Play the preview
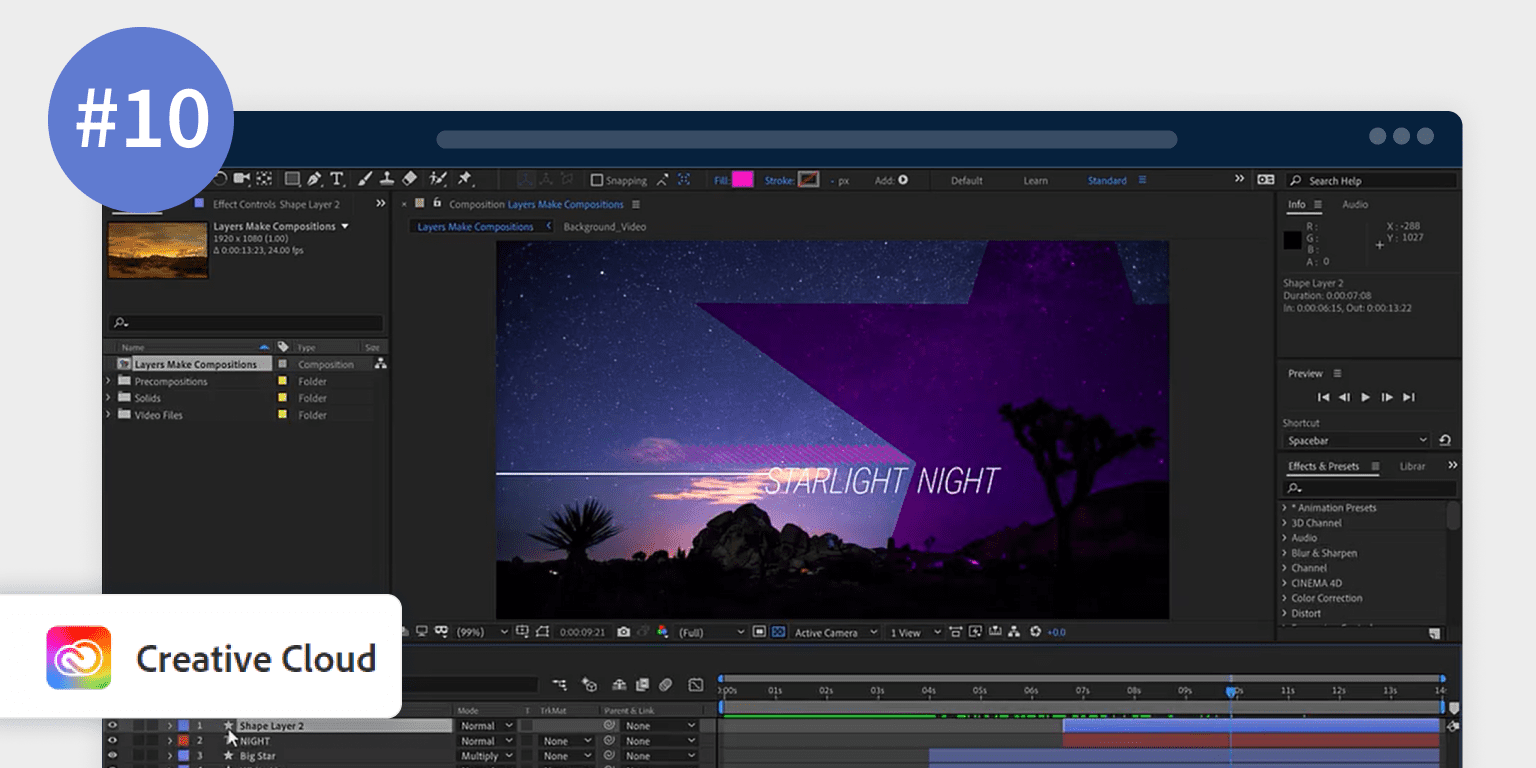This screenshot has height=768, width=1536. 1366,397
